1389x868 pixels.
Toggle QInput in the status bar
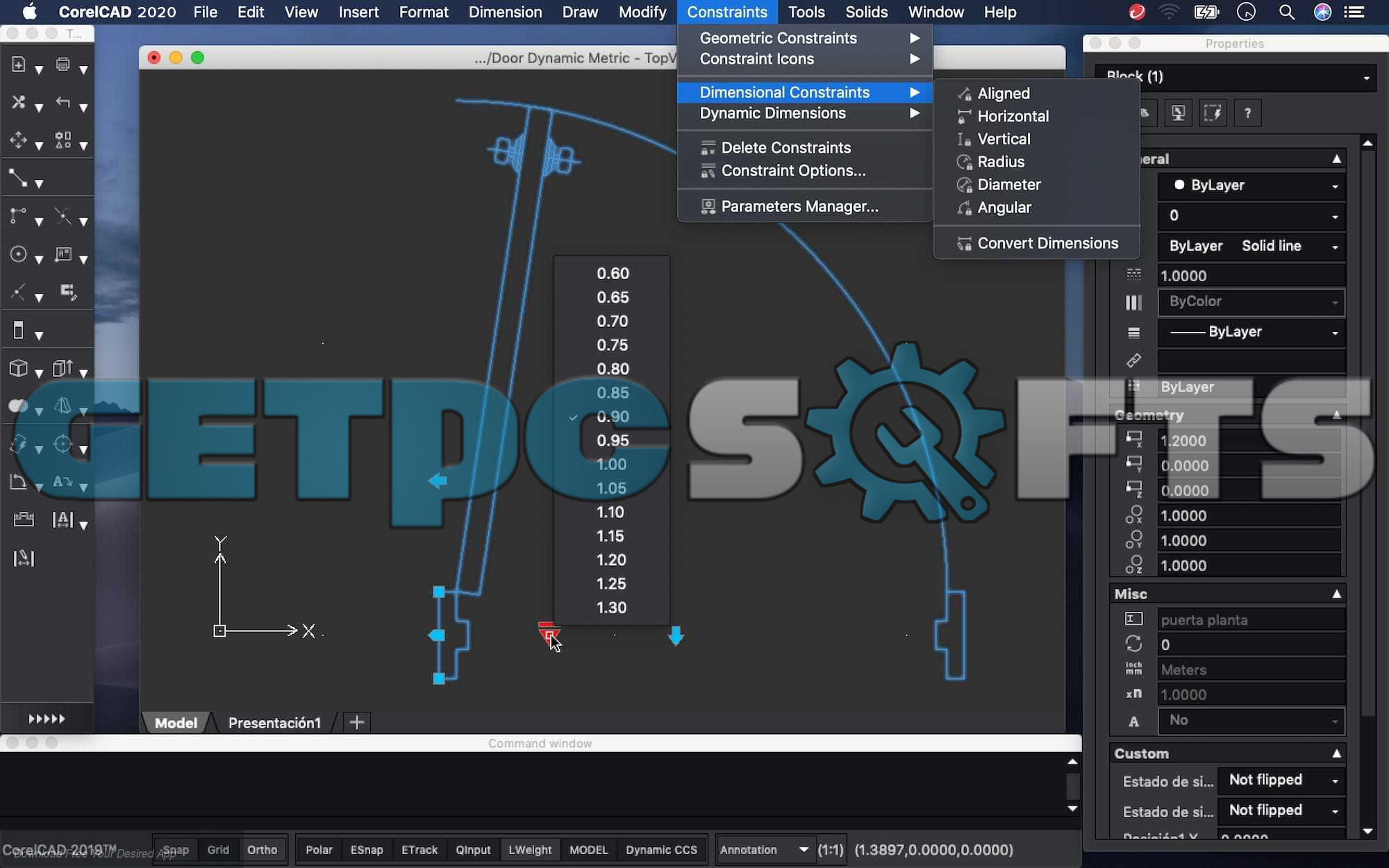[473, 849]
